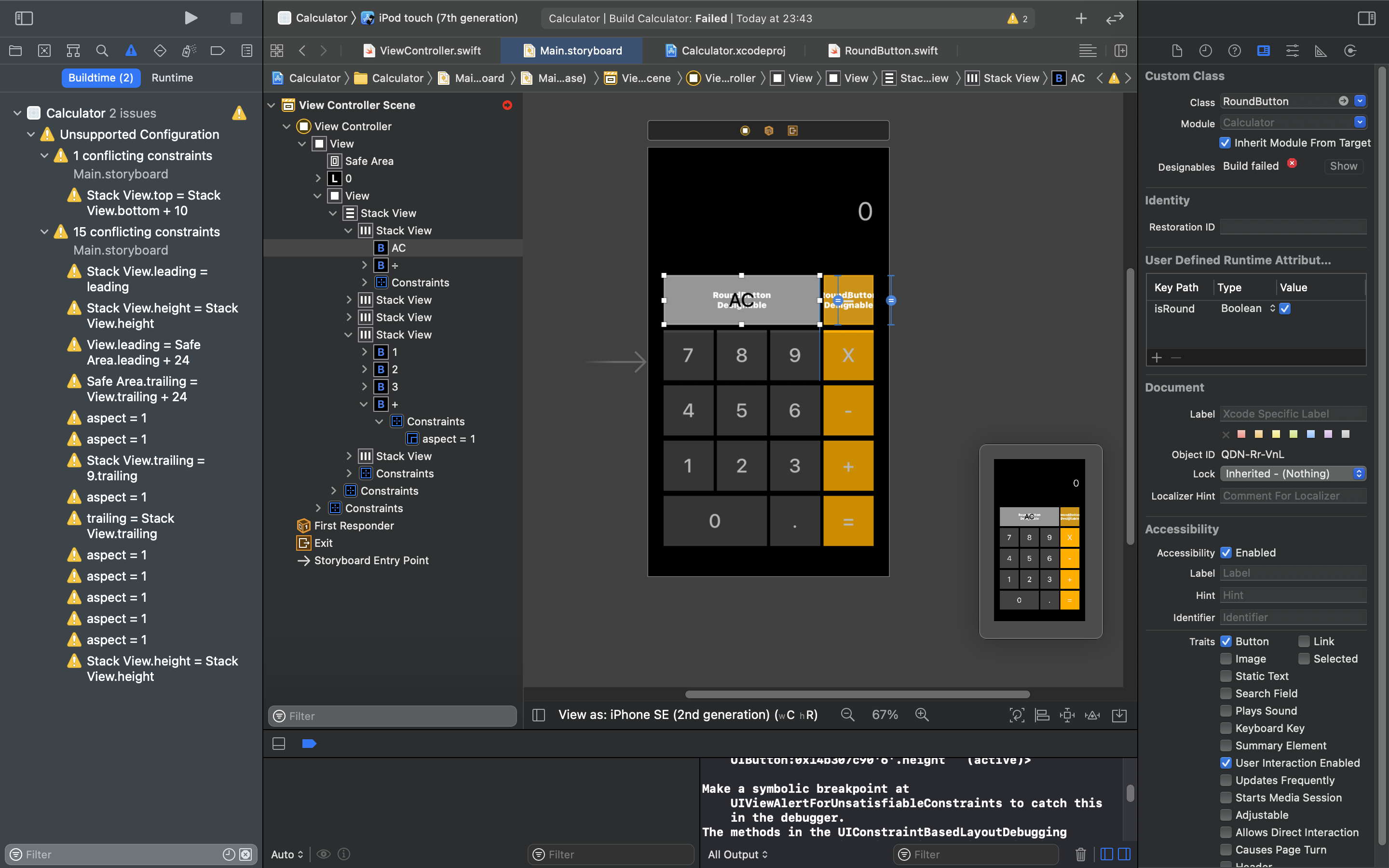Open the Issue navigator
Viewport: 1389px width, 868px height.
tap(131, 51)
